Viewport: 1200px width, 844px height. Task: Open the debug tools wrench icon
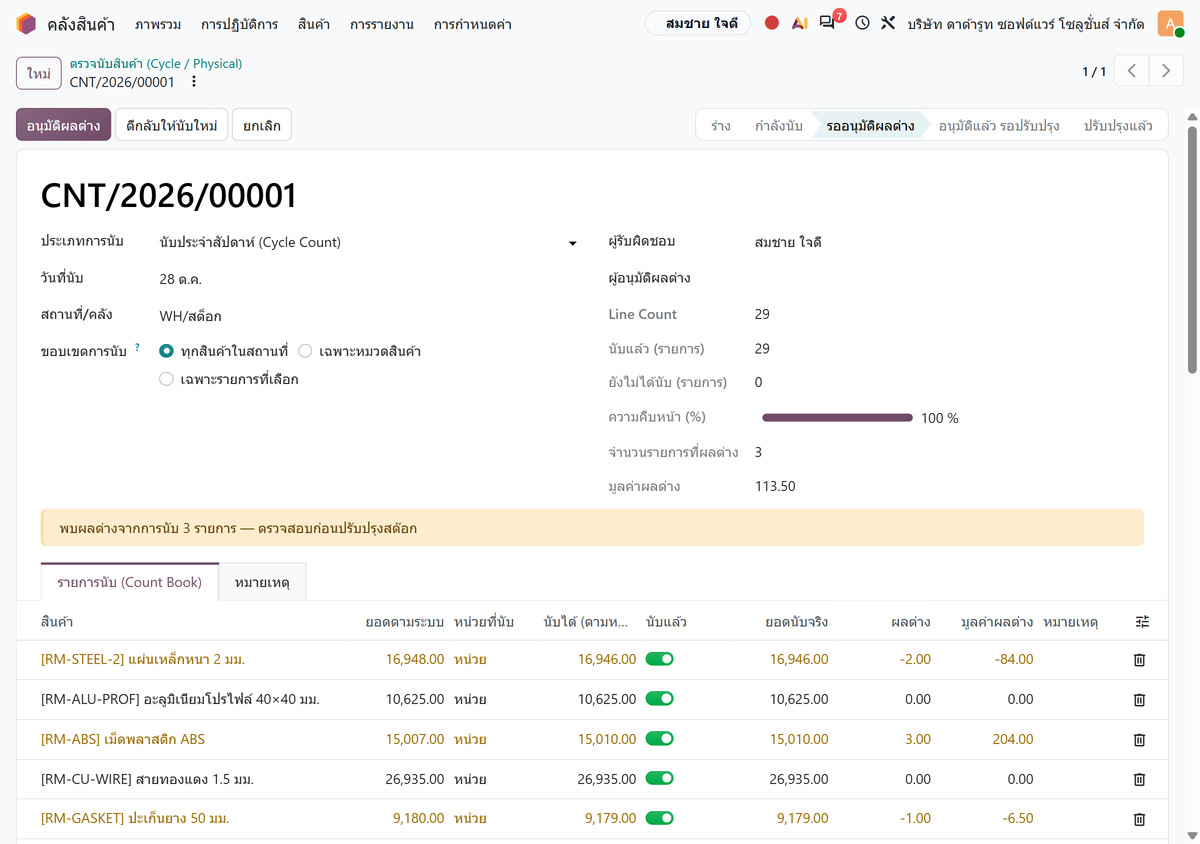pos(888,23)
